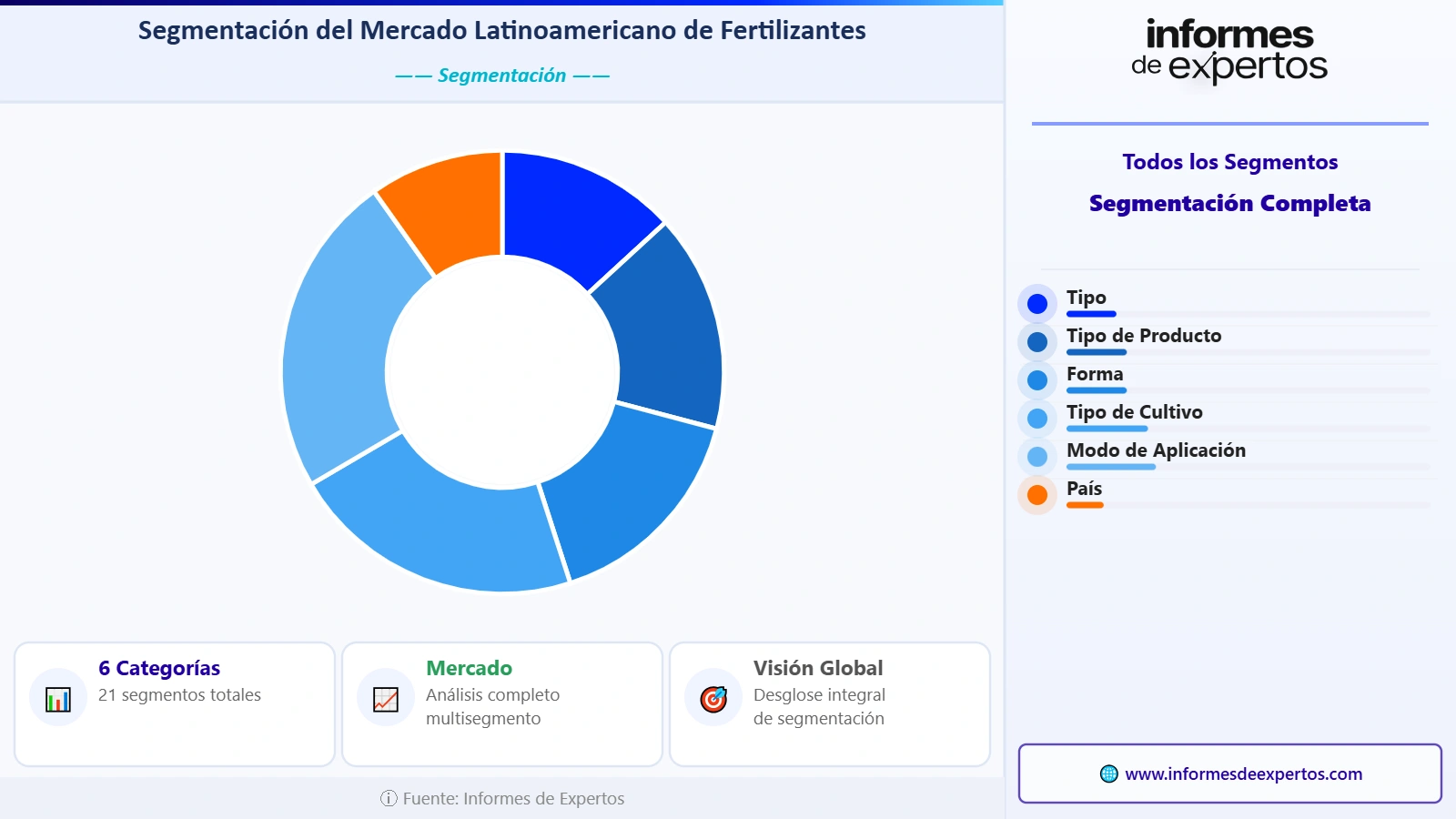Click the 6 Categorías card title
1456x819 pixels.
[159, 668]
